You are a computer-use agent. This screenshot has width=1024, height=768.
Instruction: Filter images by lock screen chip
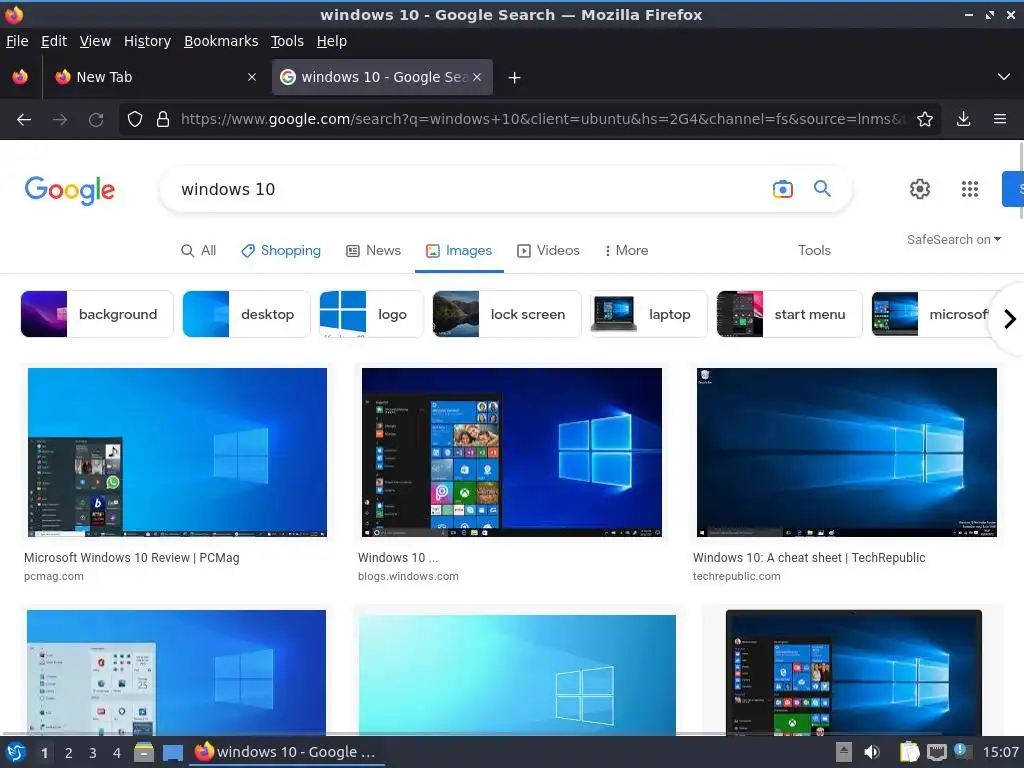click(507, 314)
